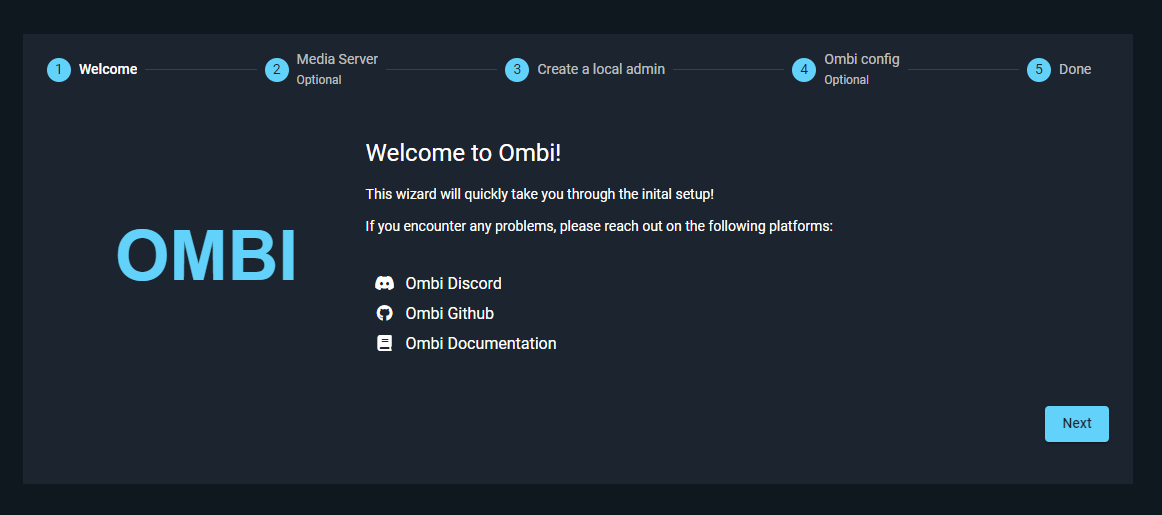Click the GitHub octocat icon

pos(384,313)
